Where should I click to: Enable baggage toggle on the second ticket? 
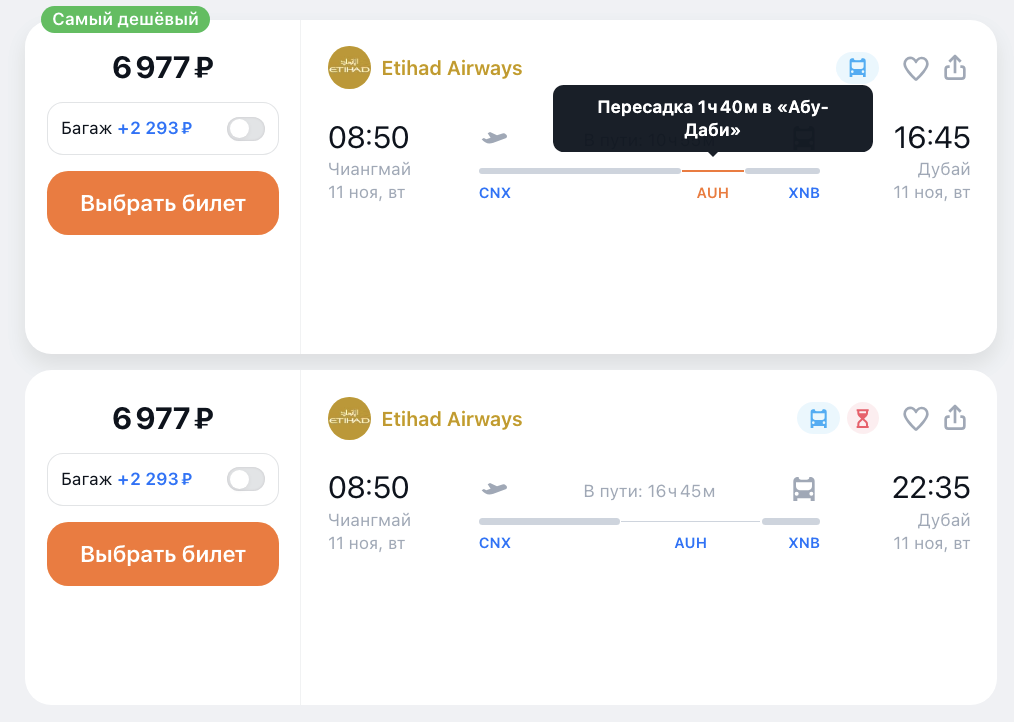[x=246, y=479]
